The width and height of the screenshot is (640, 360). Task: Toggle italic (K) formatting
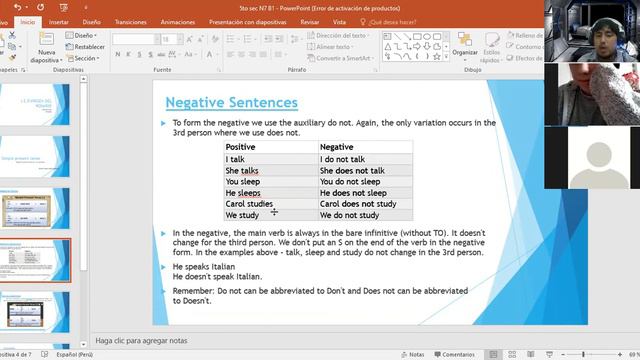pyautogui.click(x=129, y=54)
